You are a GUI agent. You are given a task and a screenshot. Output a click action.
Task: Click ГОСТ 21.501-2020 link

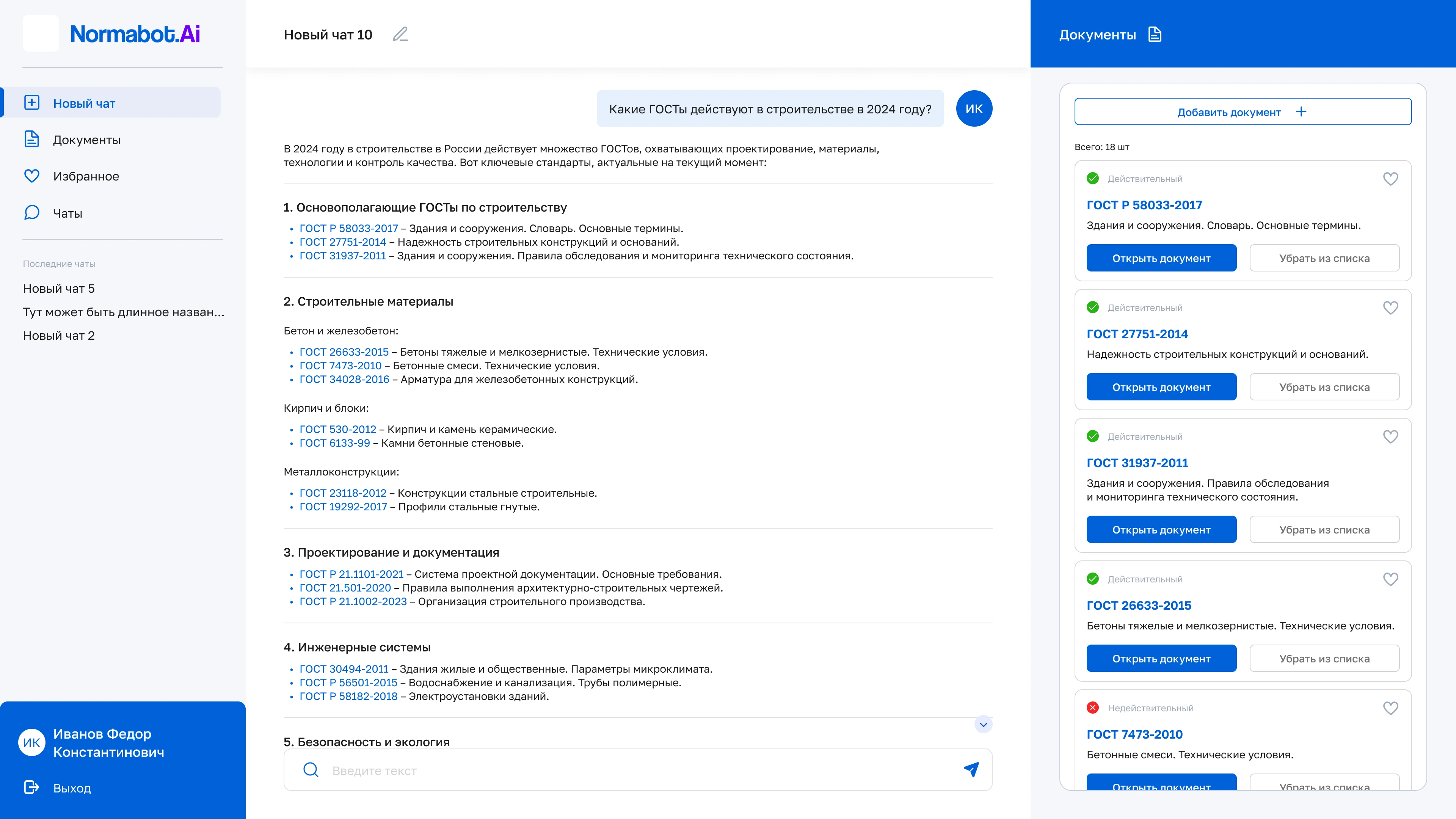[345, 588]
